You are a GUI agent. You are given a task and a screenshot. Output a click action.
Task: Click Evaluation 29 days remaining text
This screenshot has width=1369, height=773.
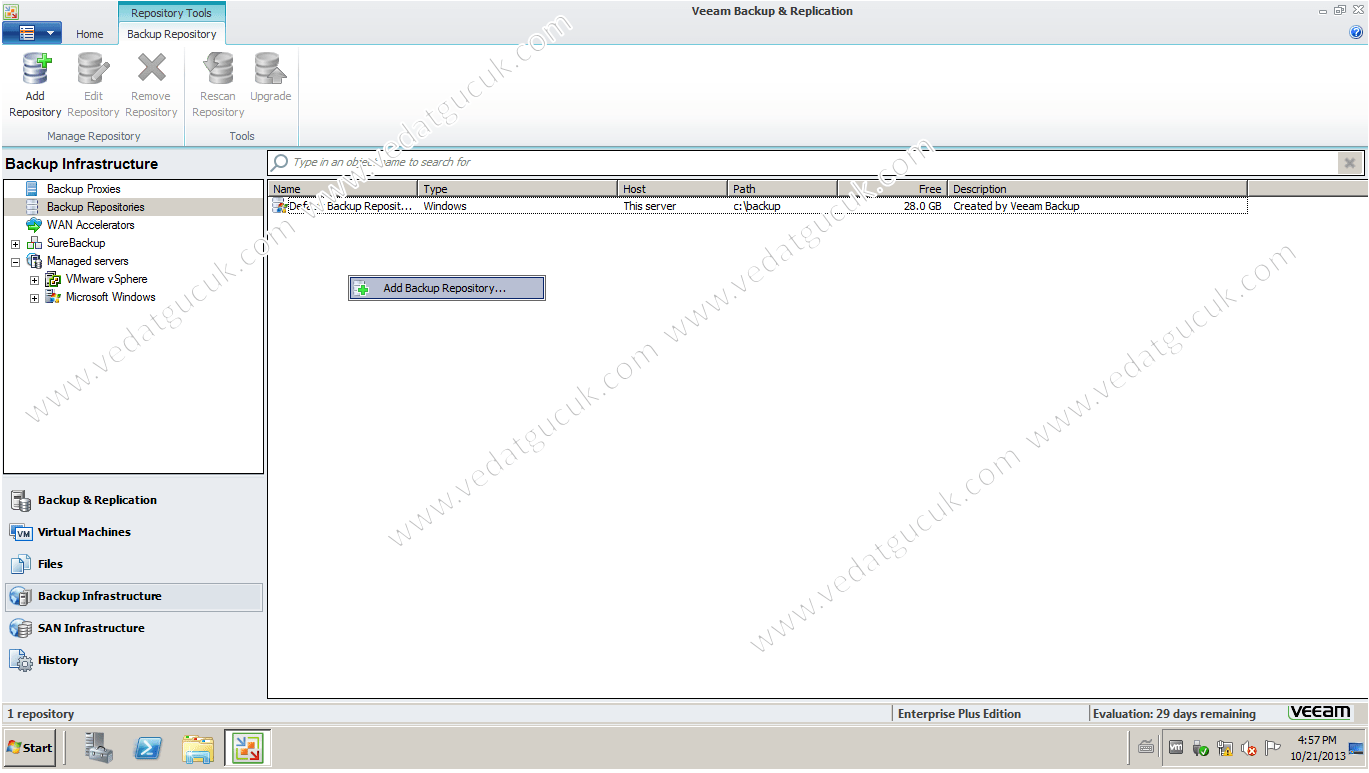coord(1174,714)
